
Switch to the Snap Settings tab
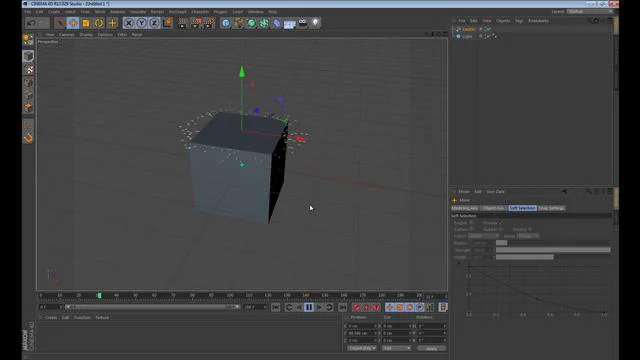[x=551, y=208]
